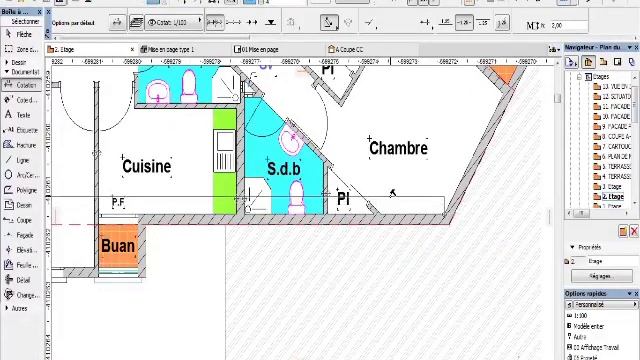This screenshot has width=640, height=360.
Task: Open the Navigateur panel options arrow
Action: tap(629, 48)
